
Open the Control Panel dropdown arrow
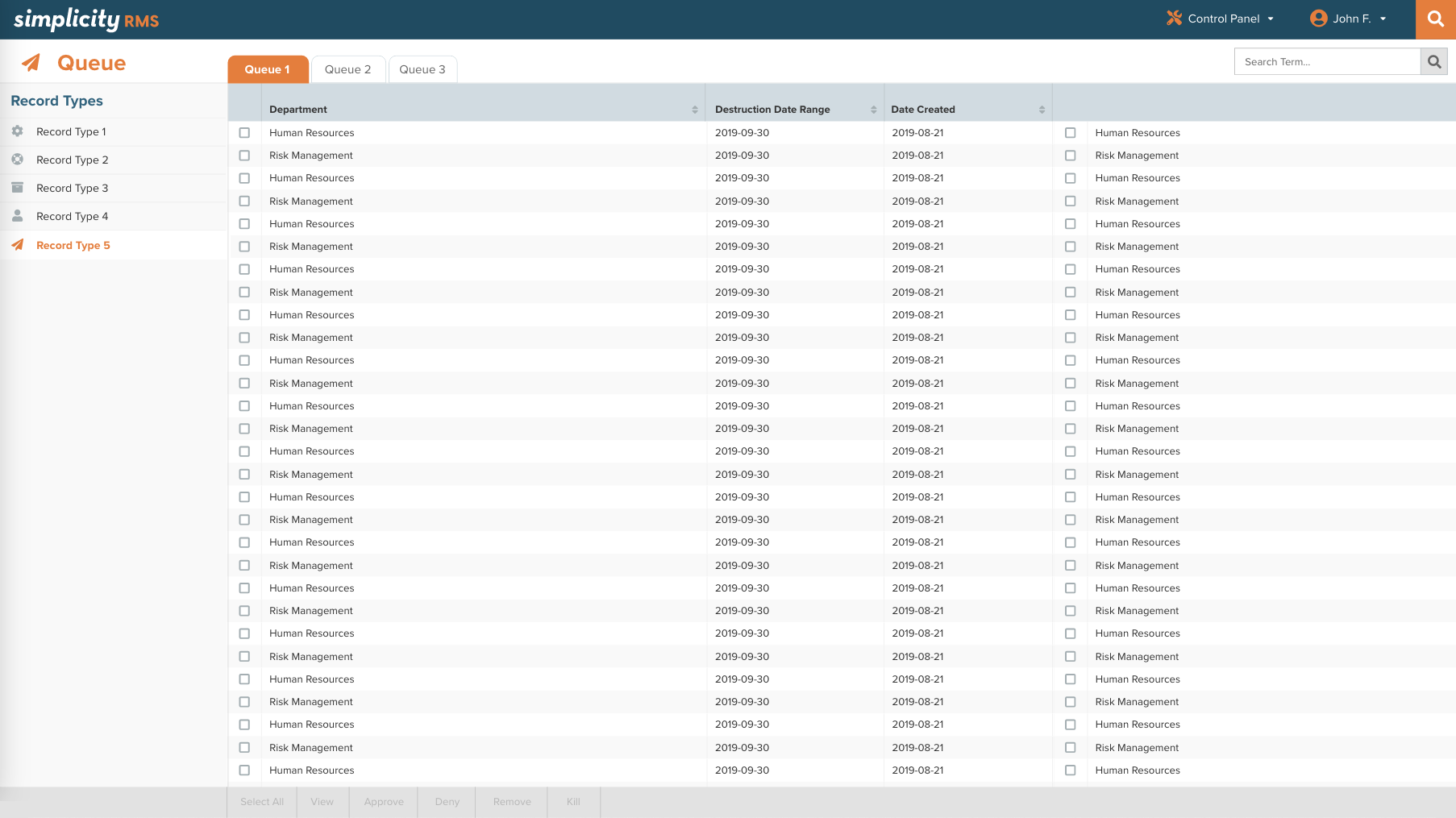click(1271, 19)
